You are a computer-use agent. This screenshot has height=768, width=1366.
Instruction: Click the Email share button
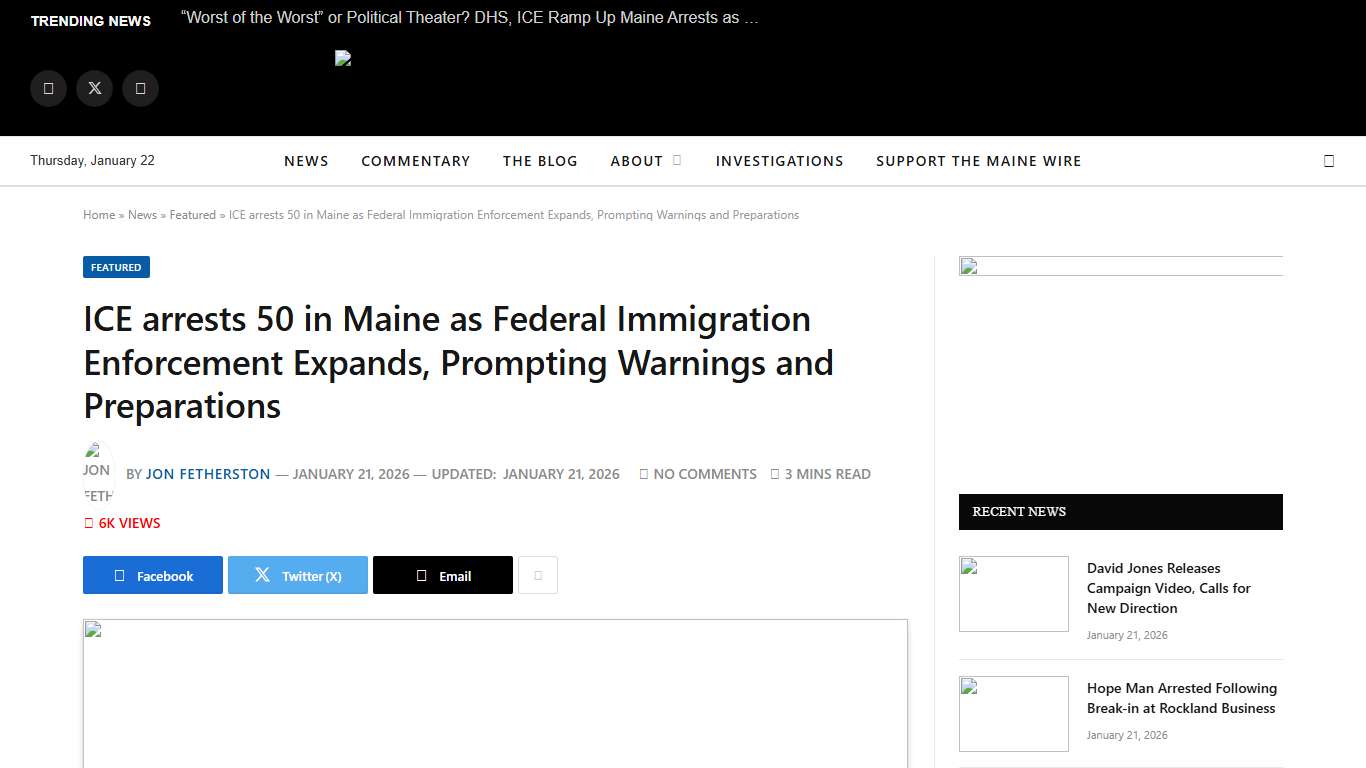click(442, 575)
